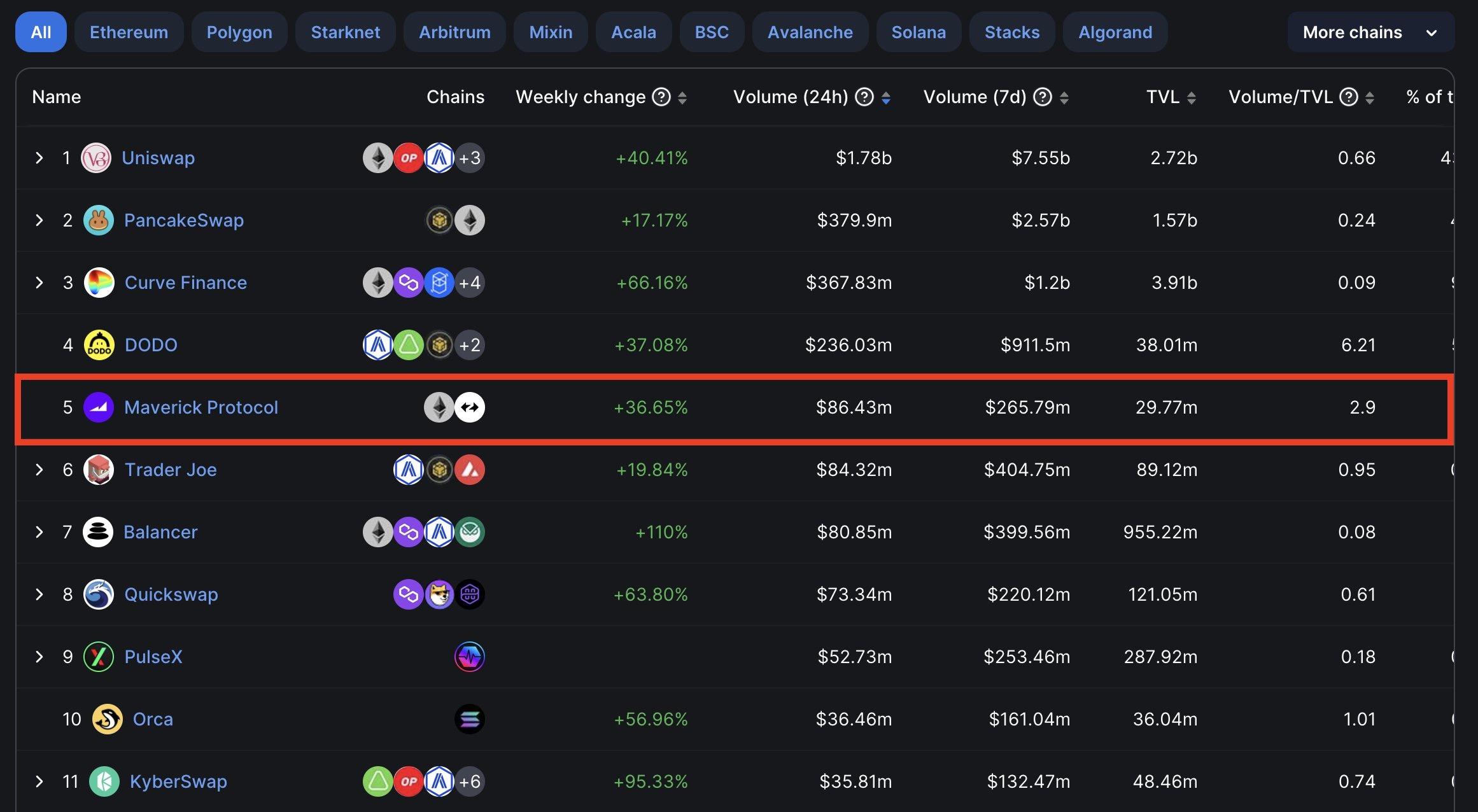Image resolution: width=1478 pixels, height=812 pixels.
Task: Click the PulseChain chain icon in PulseX row
Action: coord(470,657)
